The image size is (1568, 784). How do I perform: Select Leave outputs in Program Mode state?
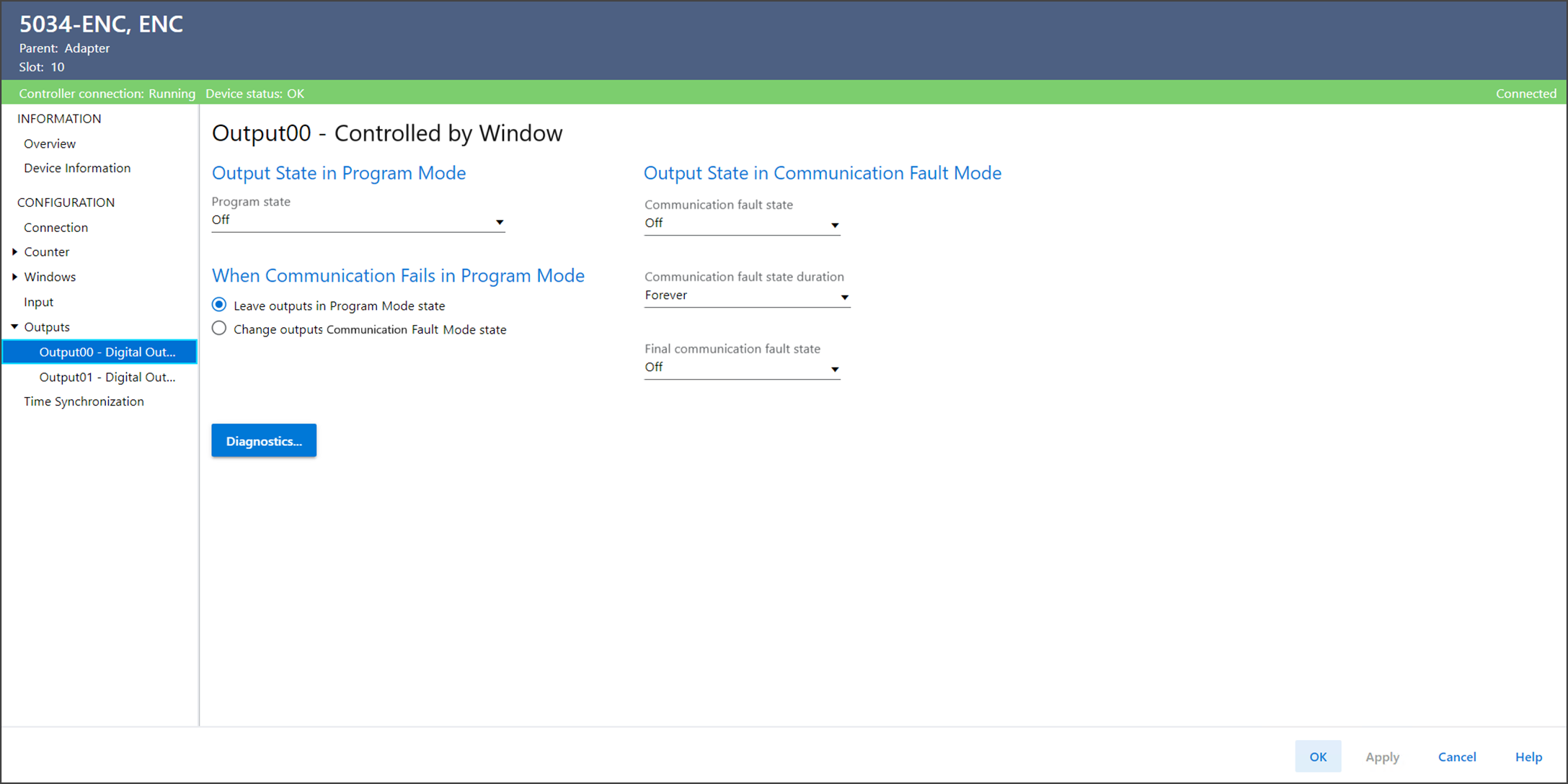point(219,305)
